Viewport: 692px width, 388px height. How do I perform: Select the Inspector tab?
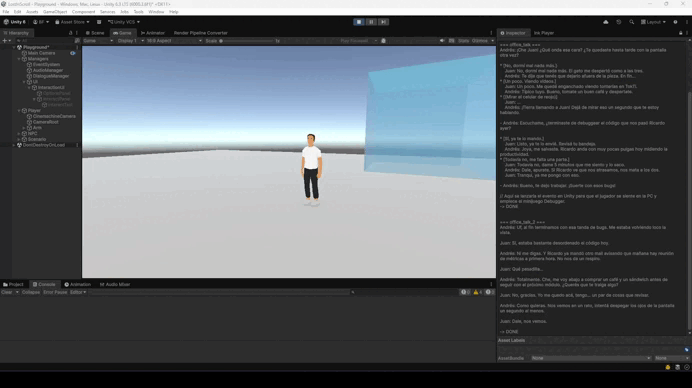pos(513,33)
